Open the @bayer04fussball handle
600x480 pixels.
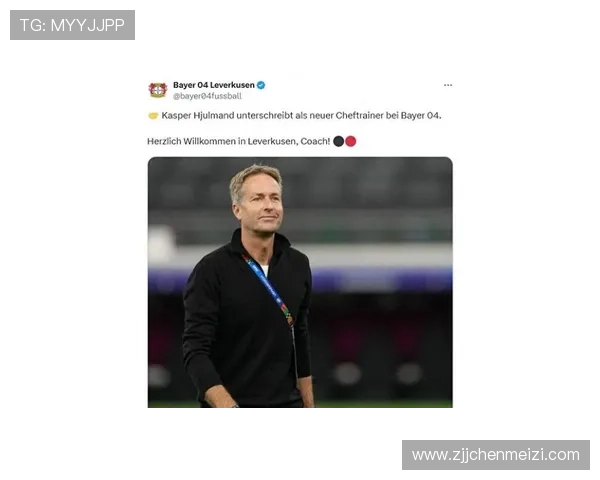(x=207, y=96)
